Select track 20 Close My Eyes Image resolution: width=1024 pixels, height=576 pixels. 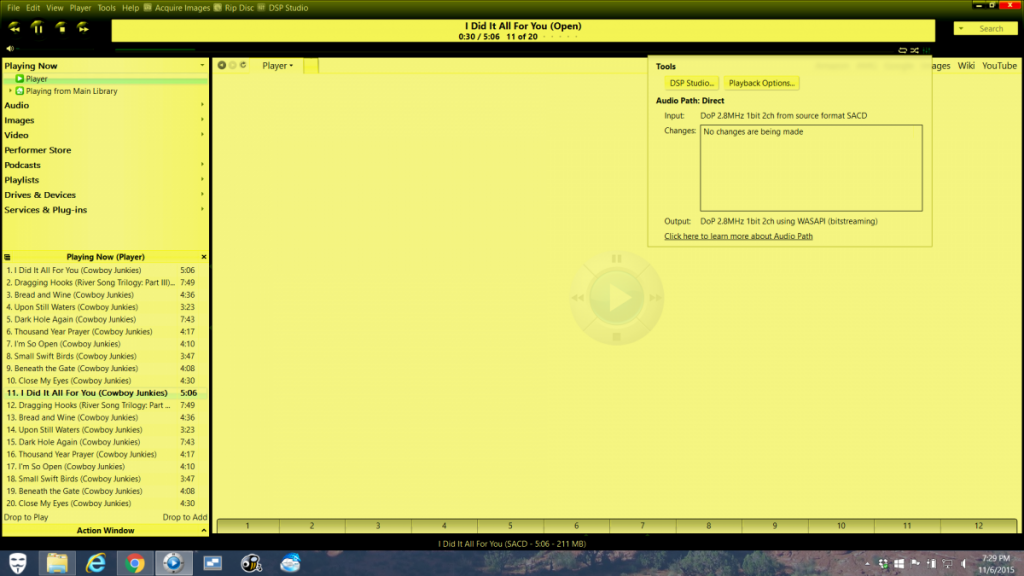point(105,504)
